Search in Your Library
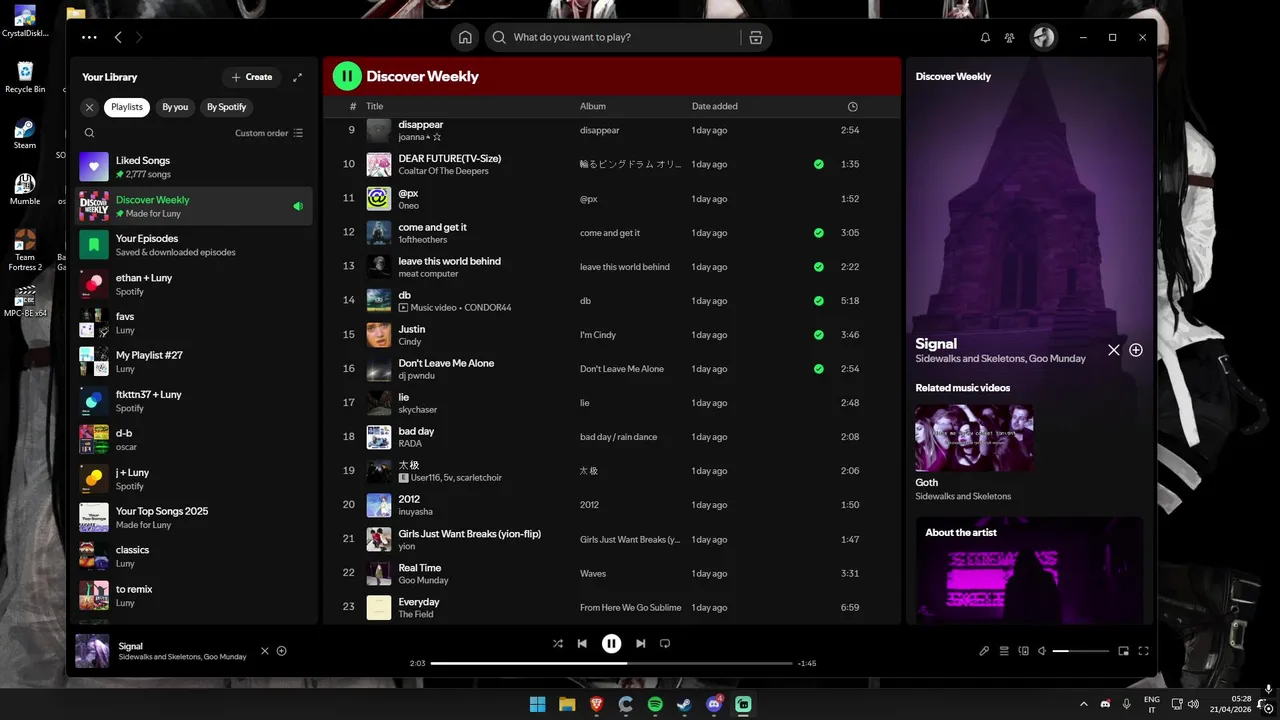This screenshot has width=1280, height=720. click(89, 133)
